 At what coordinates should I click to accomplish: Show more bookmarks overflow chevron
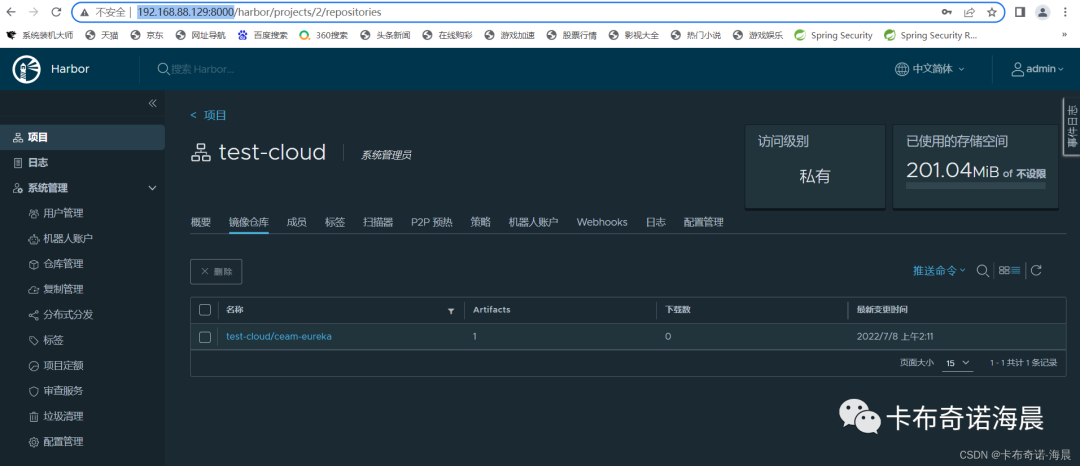pos(1065,34)
